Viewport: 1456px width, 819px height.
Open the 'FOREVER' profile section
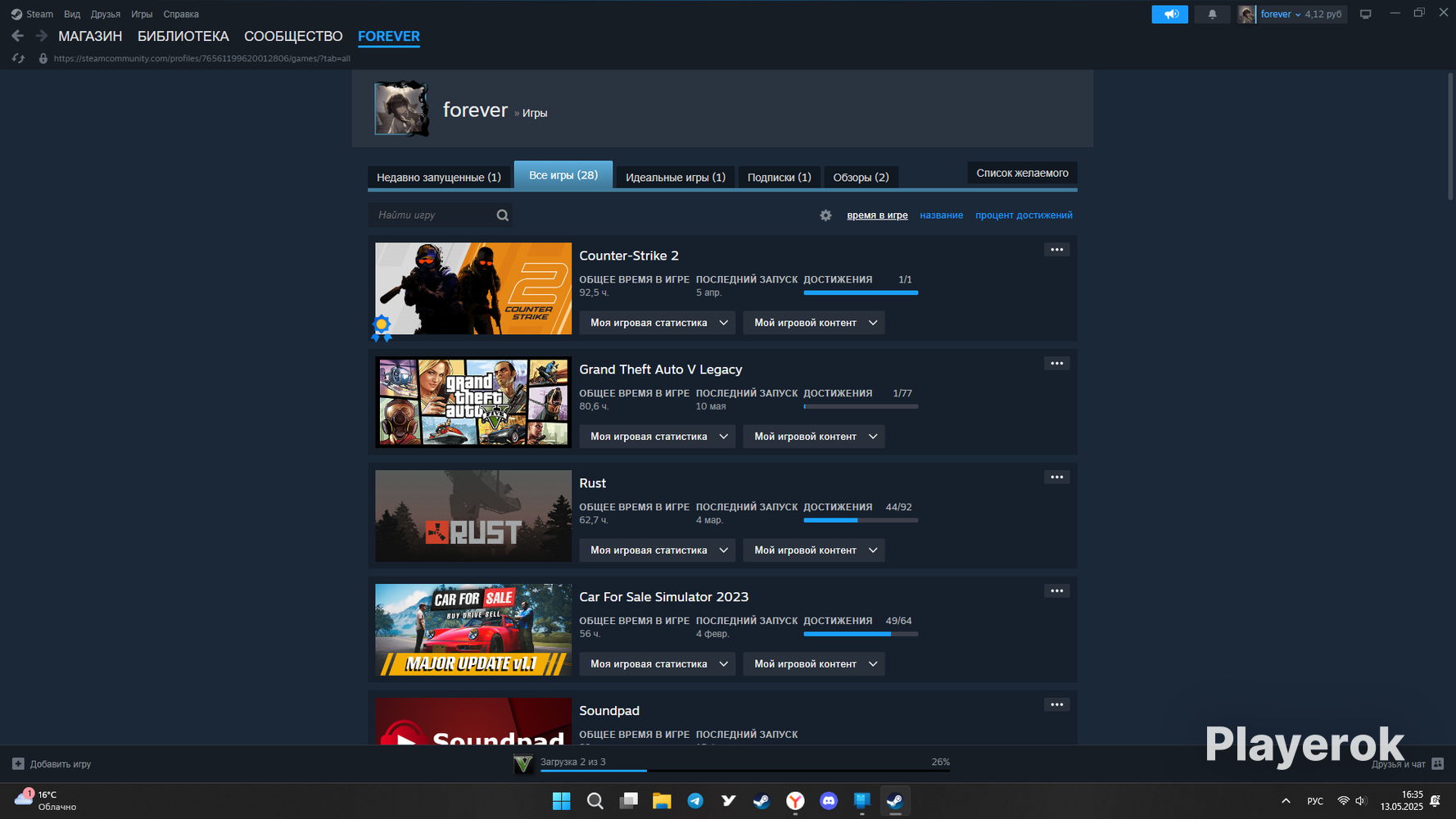pyautogui.click(x=389, y=36)
